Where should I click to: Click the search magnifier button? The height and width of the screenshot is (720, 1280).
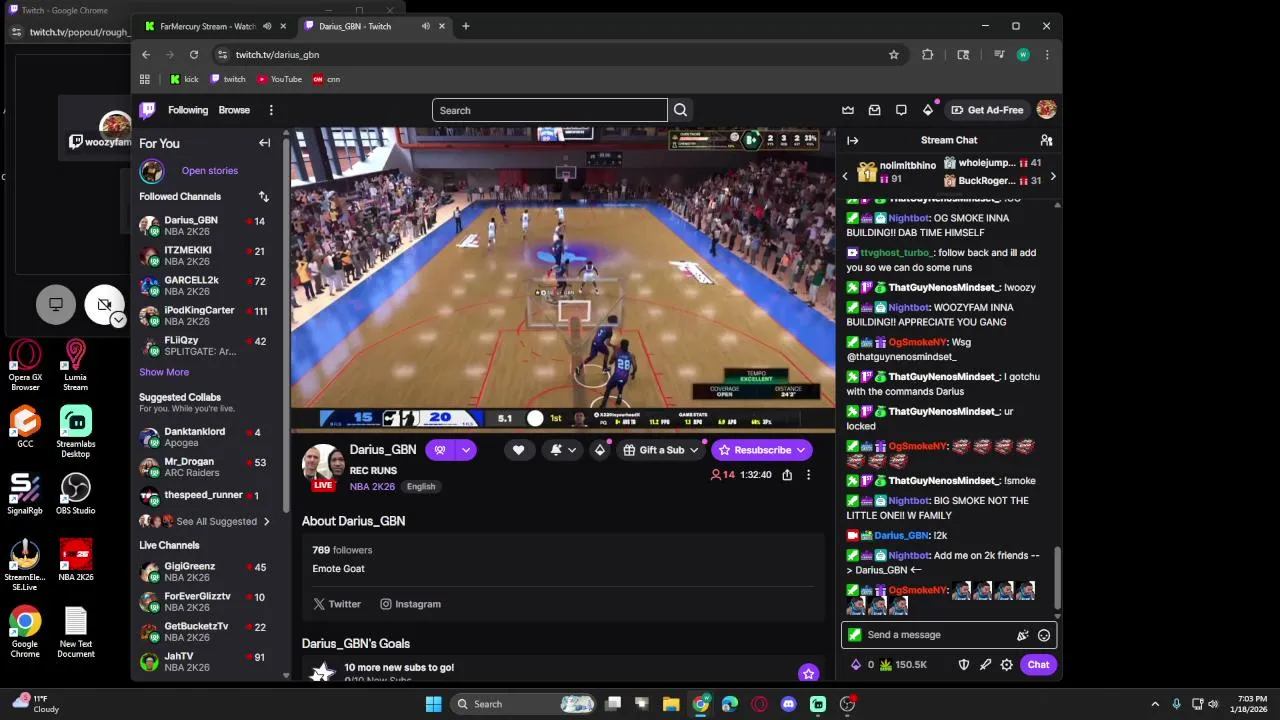pos(680,110)
